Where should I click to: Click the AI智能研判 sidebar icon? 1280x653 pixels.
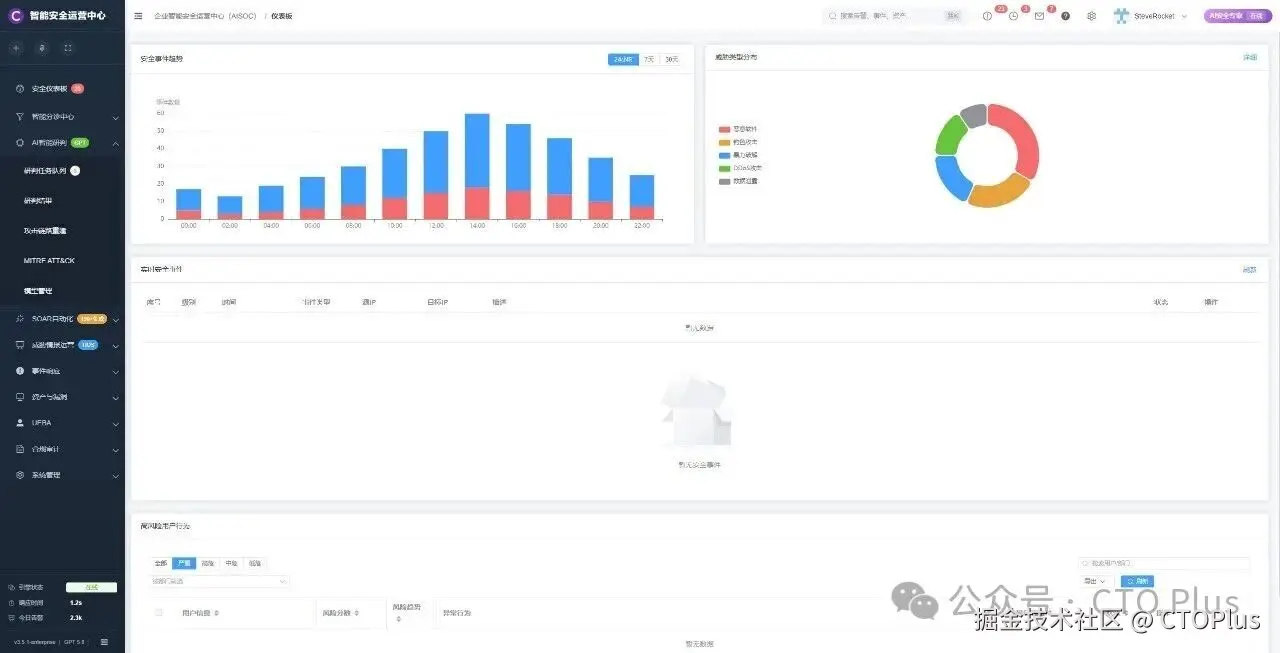pyautogui.click(x=20, y=143)
